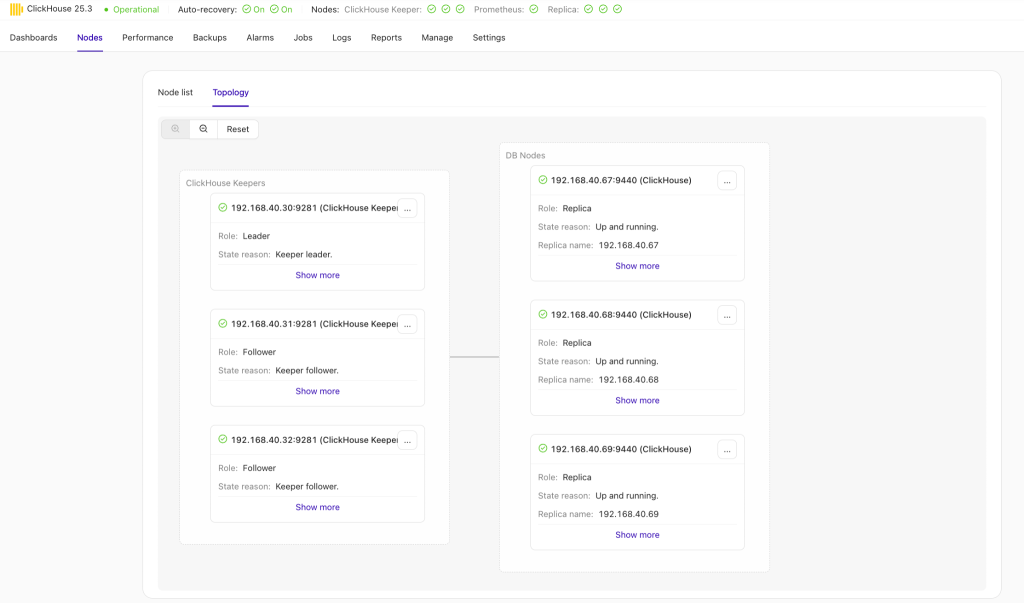
Task: Click the 'Keeper leader.' state reason
Action: pyautogui.click(x=304, y=254)
